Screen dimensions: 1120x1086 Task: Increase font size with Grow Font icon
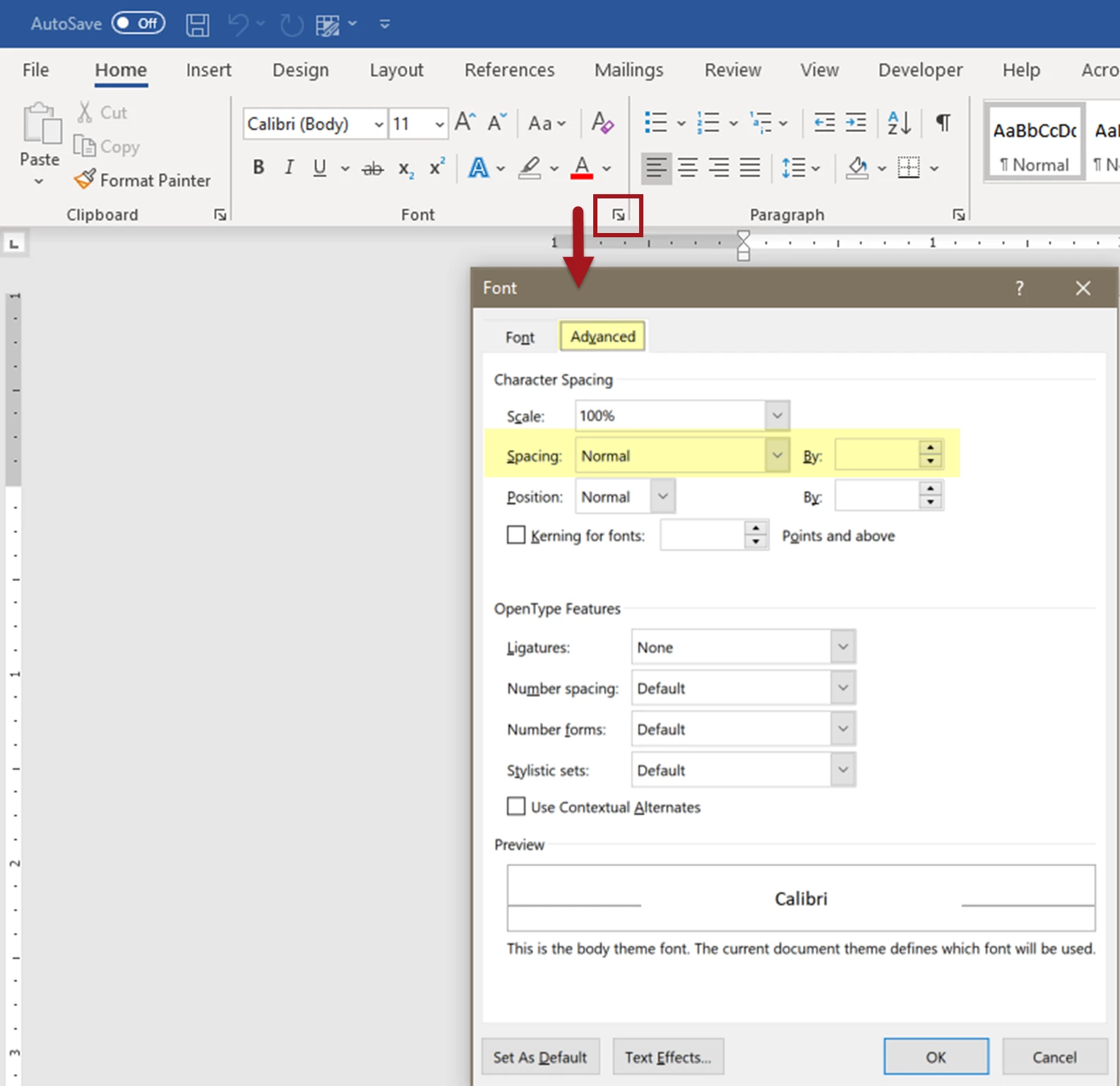pyautogui.click(x=465, y=122)
